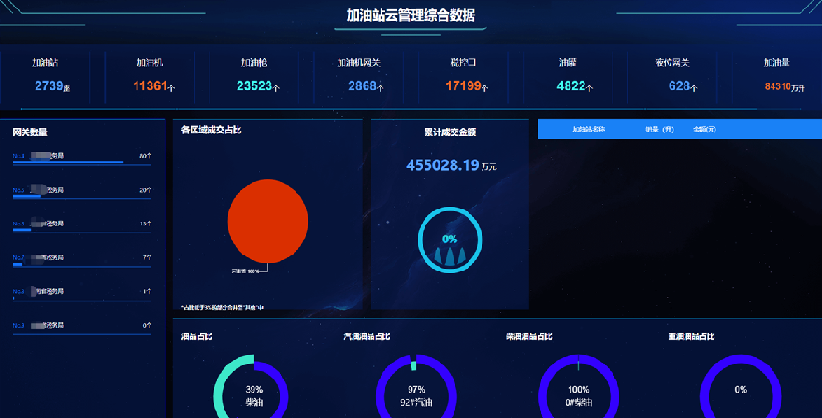This screenshot has width=822, height=418.
Task: Click the 加油量 stat label
Action: click(776, 62)
